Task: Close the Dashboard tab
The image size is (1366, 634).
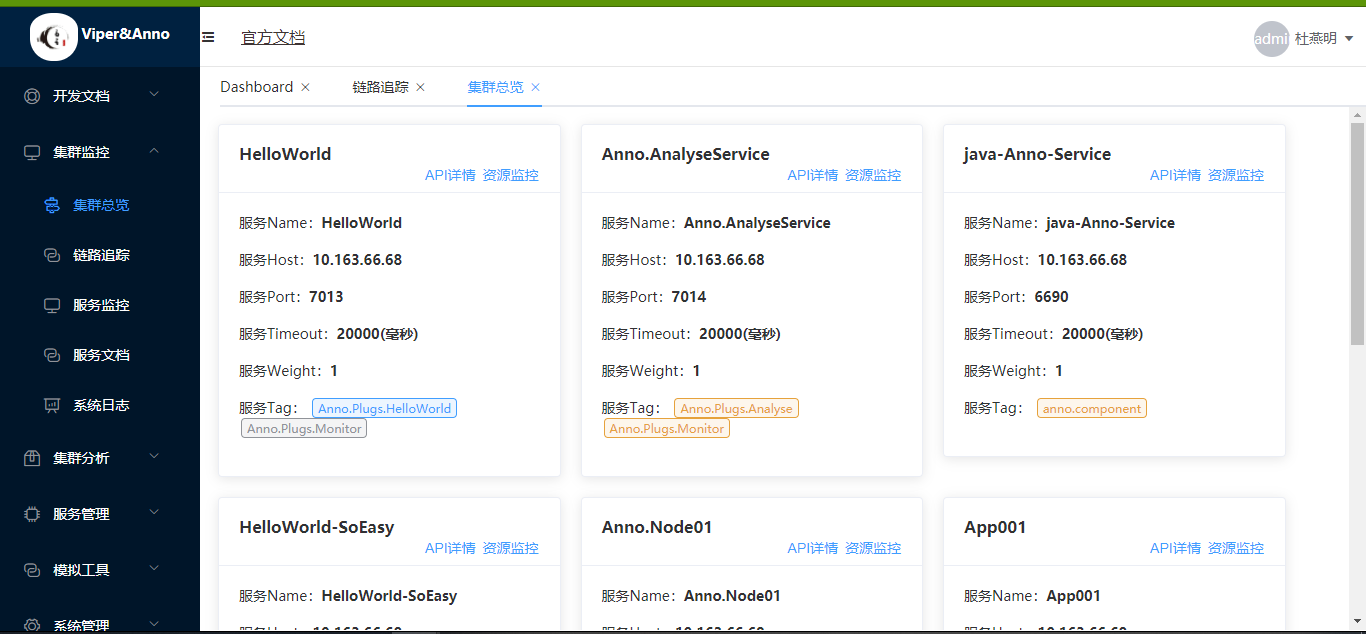Action: pyautogui.click(x=306, y=88)
